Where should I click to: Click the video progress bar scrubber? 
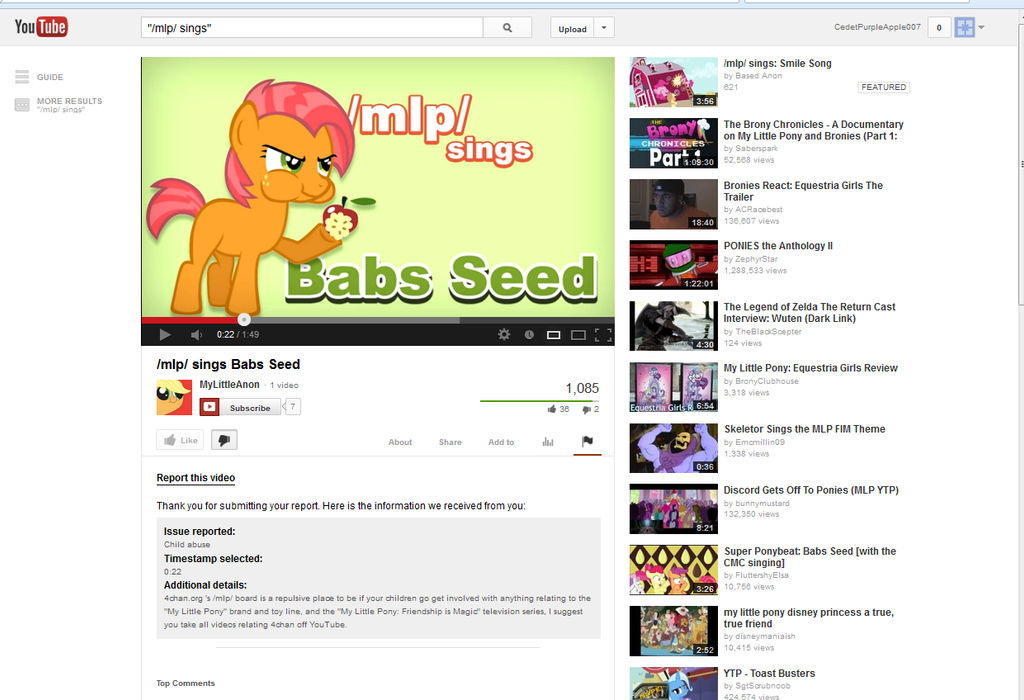coord(244,319)
